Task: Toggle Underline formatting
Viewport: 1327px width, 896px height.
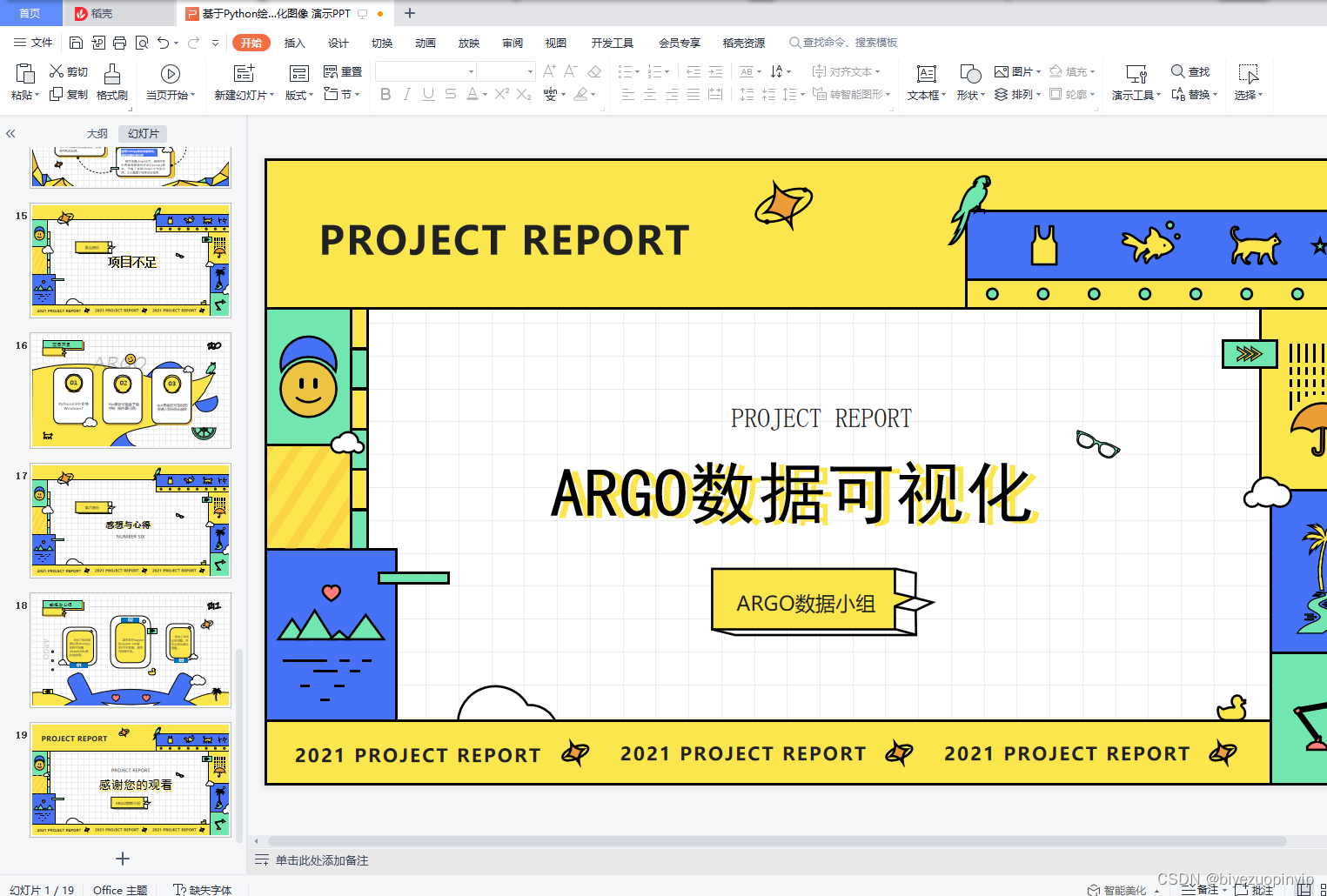Action: coord(428,94)
